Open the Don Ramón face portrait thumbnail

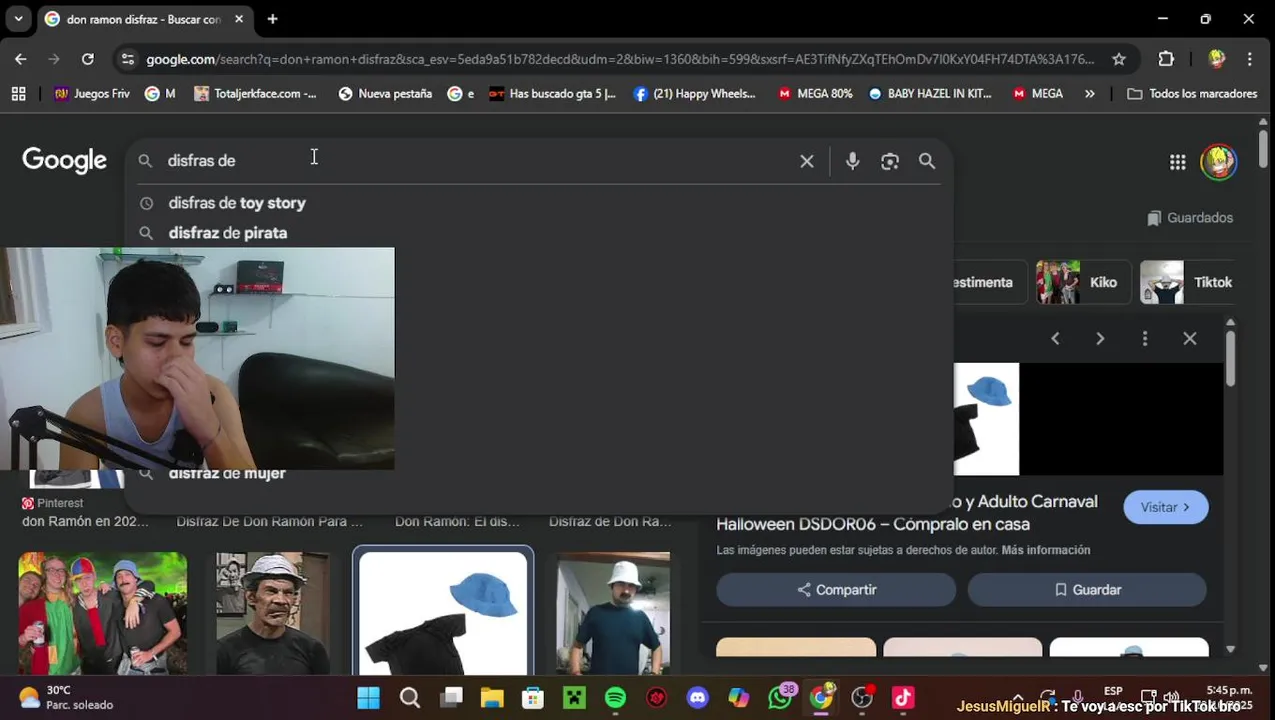tap(273, 613)
